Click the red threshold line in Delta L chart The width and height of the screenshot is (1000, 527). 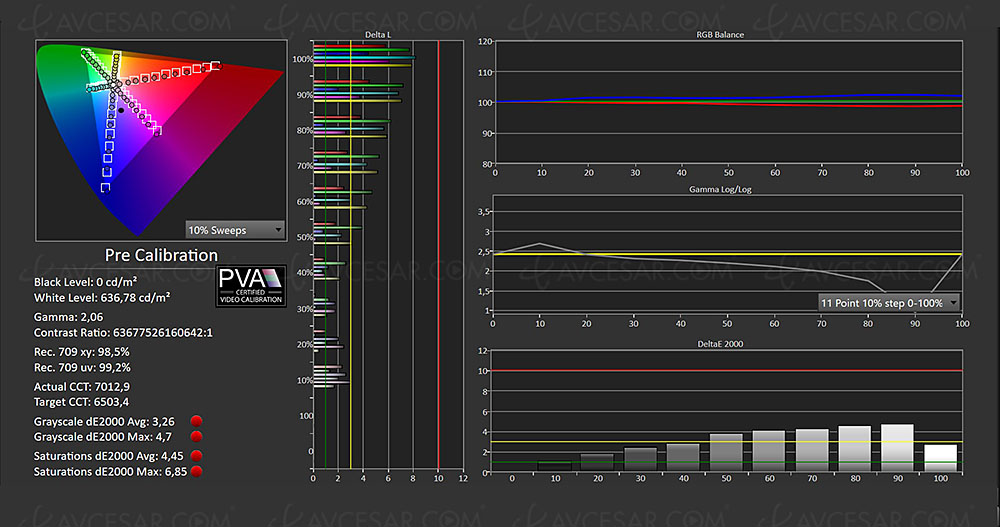(438, 250)
